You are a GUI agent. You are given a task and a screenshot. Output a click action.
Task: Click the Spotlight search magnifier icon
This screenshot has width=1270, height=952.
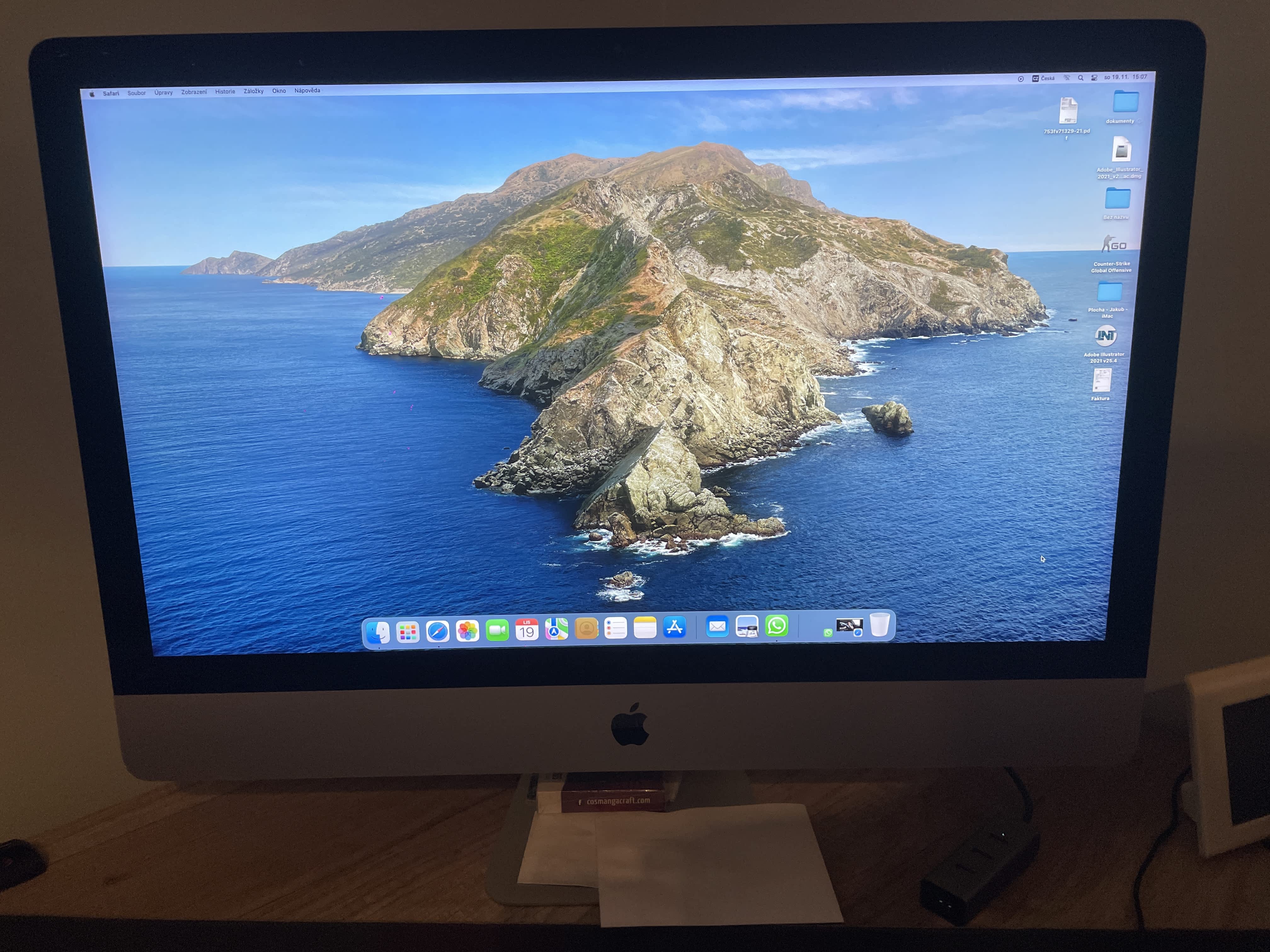click(x=1080, y=78)
